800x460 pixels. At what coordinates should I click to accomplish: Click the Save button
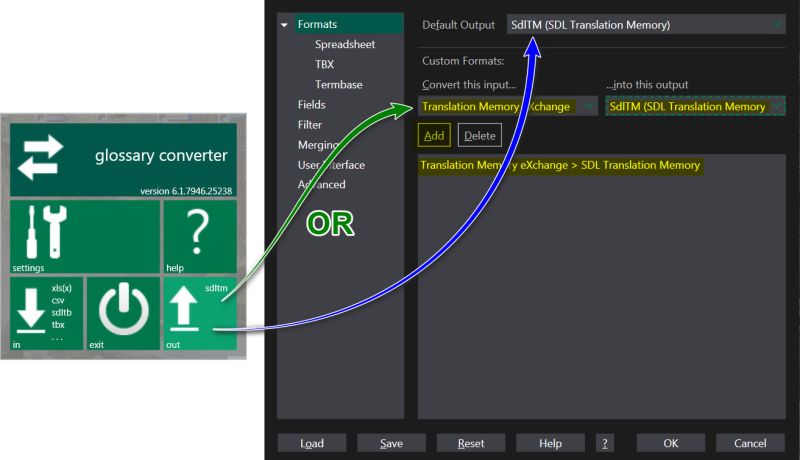pos(391,443)
